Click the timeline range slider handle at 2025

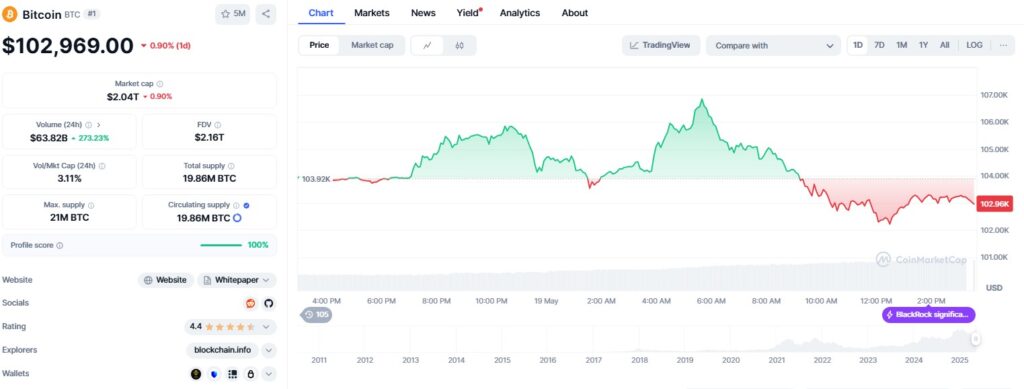[x=975, y=339]
